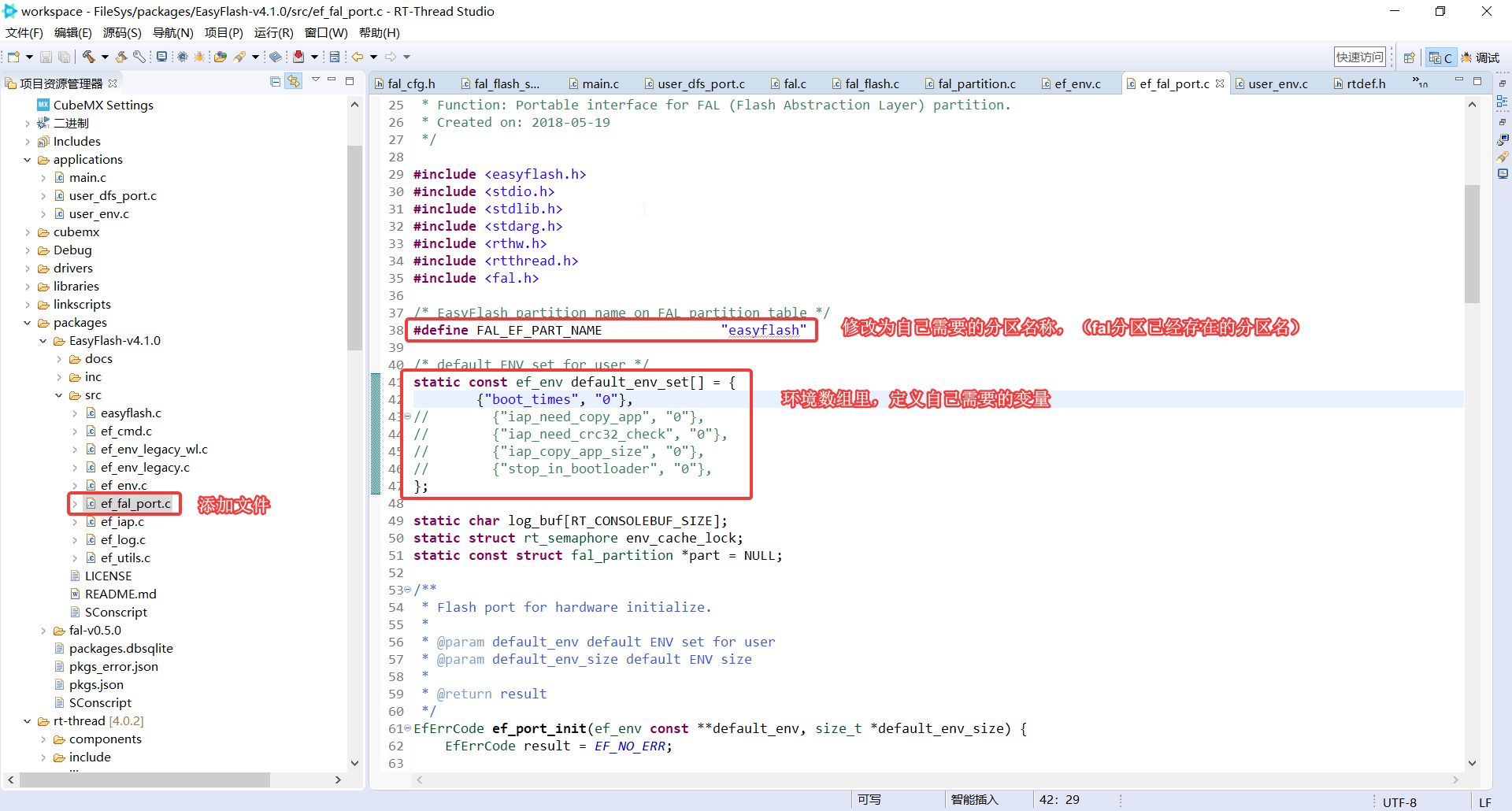Viewport: 1512px width, 811px height.
Task: Start debugging via the bug toolbar icon
Action: point(200,57)
